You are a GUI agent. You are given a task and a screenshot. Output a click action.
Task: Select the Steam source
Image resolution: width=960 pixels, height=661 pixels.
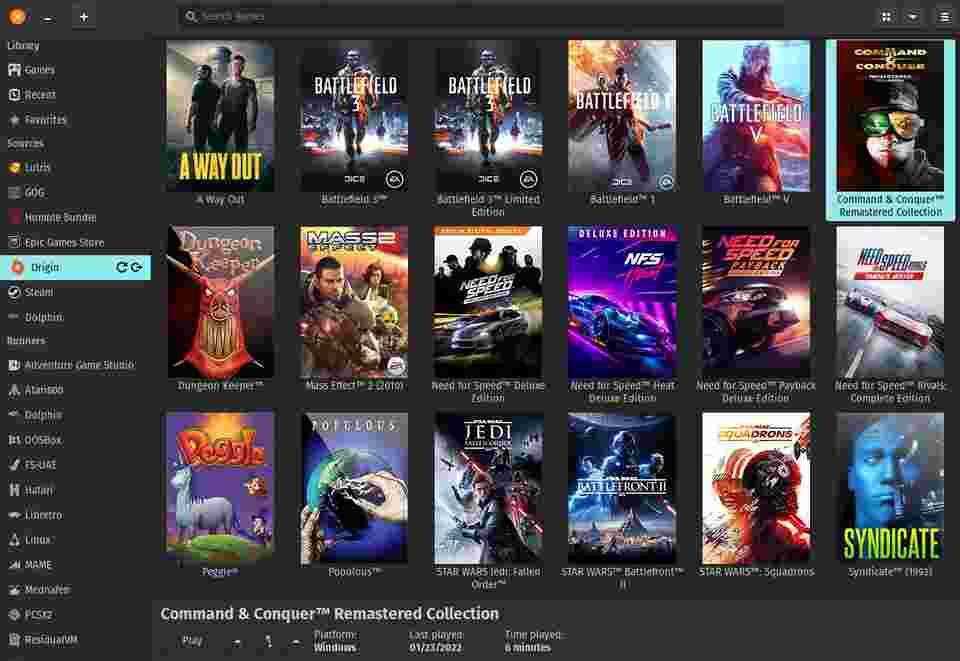pyautogui.click(x=75, y=293)
